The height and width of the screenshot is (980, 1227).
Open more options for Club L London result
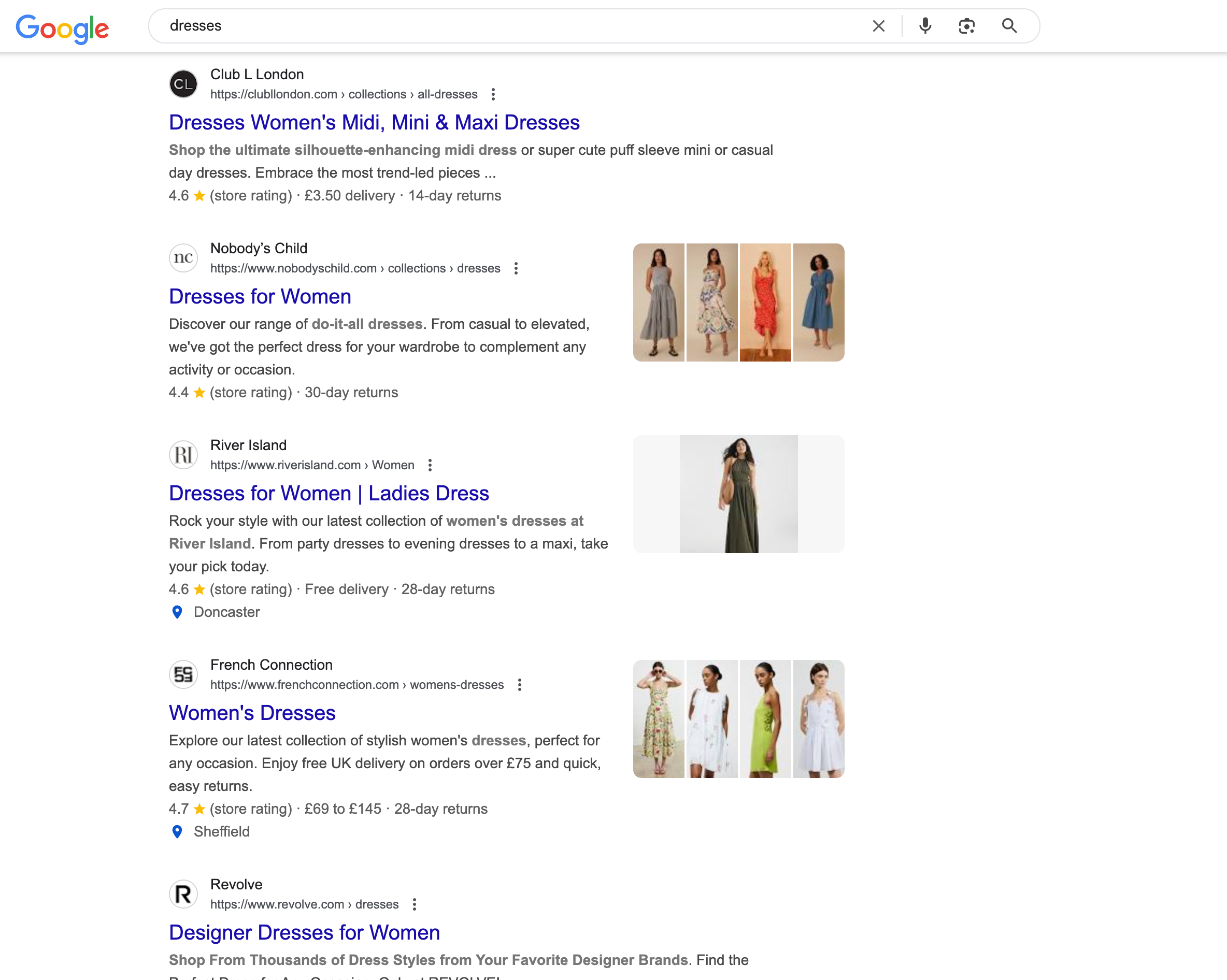(x=493, y=94)
